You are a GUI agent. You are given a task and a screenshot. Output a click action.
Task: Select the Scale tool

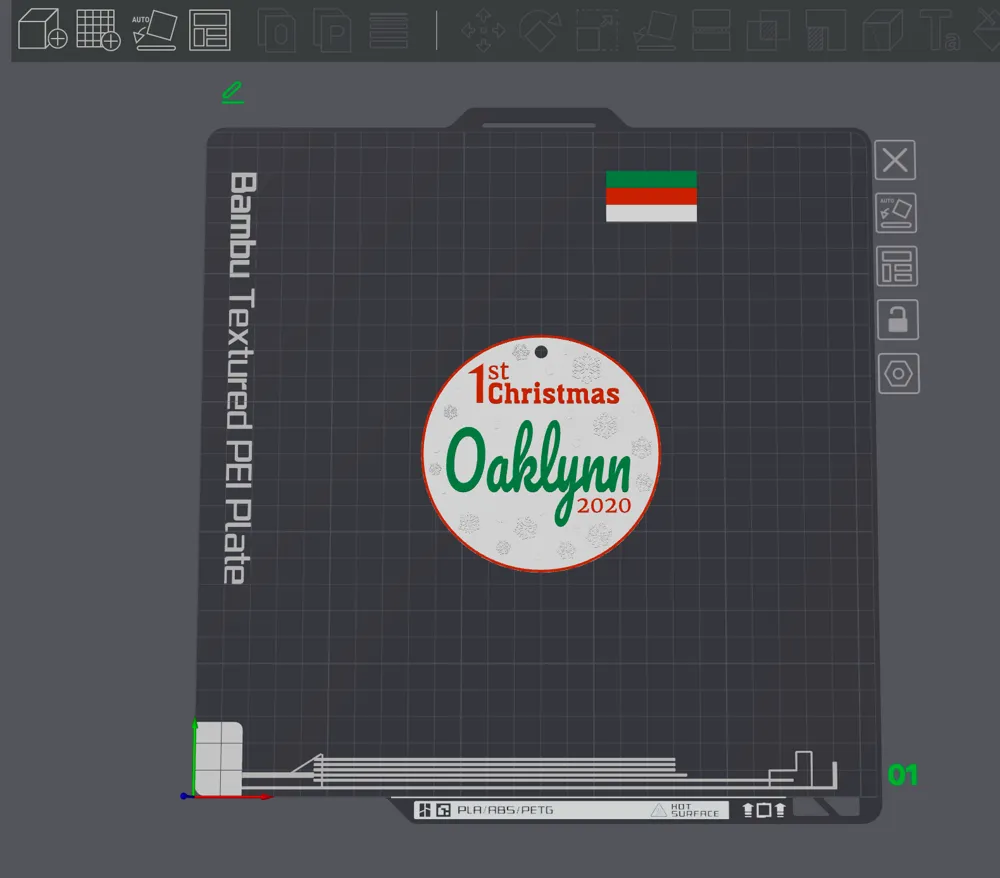597,30
